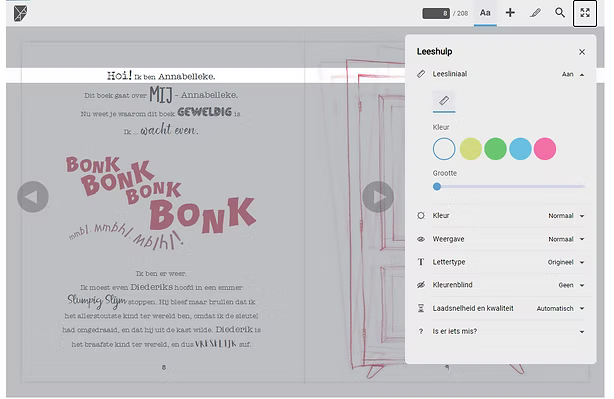Open Laadsnelheid en kwaliteit Automatisch dropdown
614x399 pixels.
point(560,309)
